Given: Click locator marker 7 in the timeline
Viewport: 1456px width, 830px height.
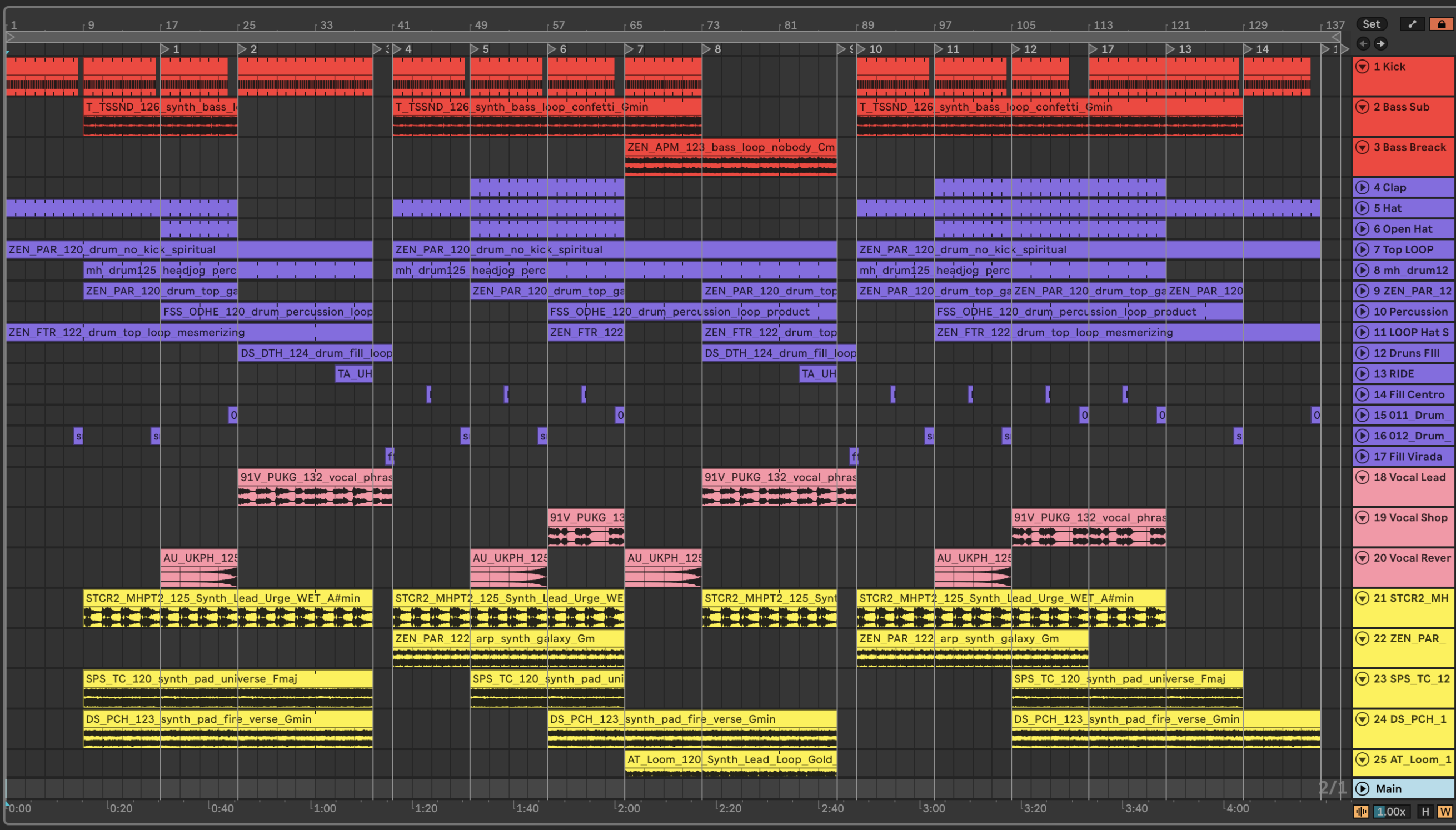Looking at the screenshot, I should tap(630, 49).
